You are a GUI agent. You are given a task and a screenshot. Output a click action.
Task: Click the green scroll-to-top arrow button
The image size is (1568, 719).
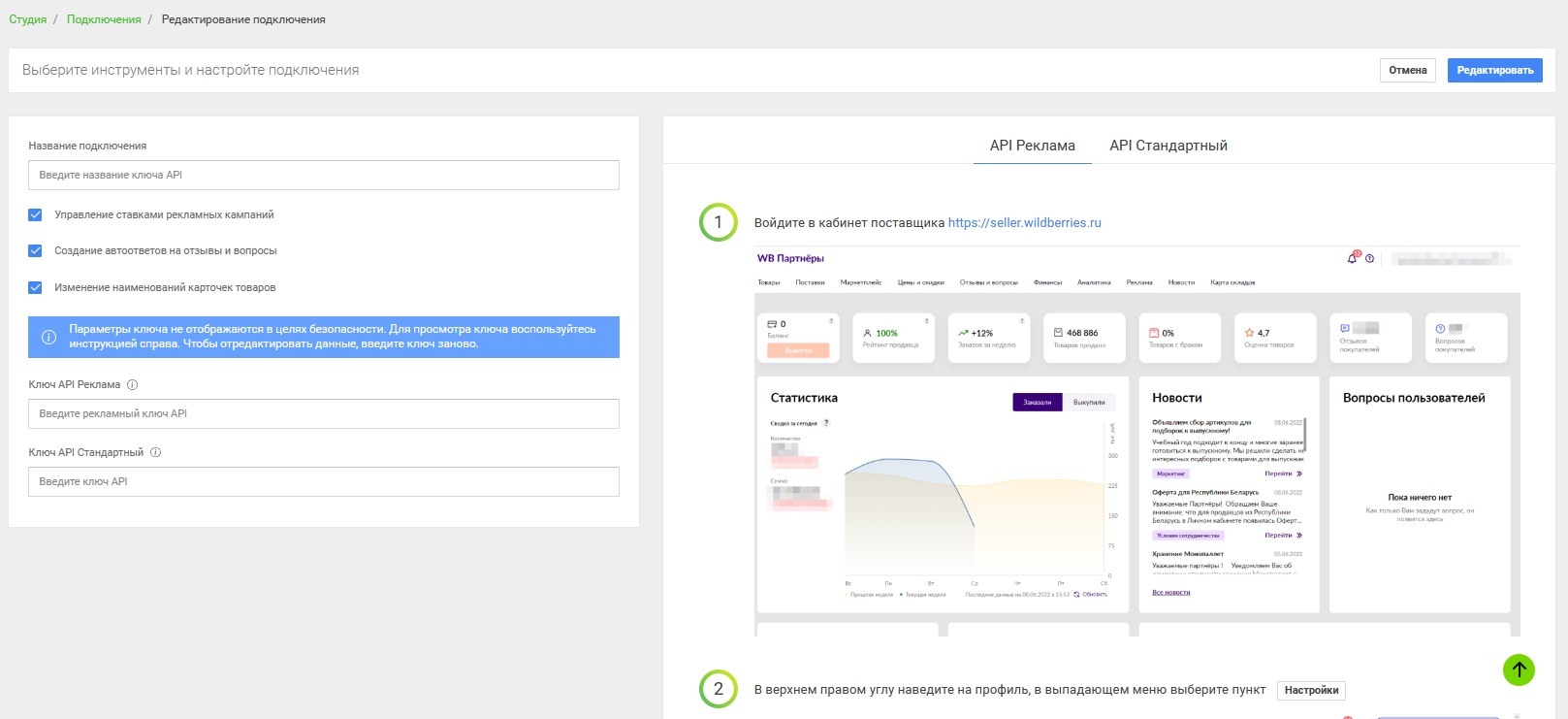(1519, 670)
